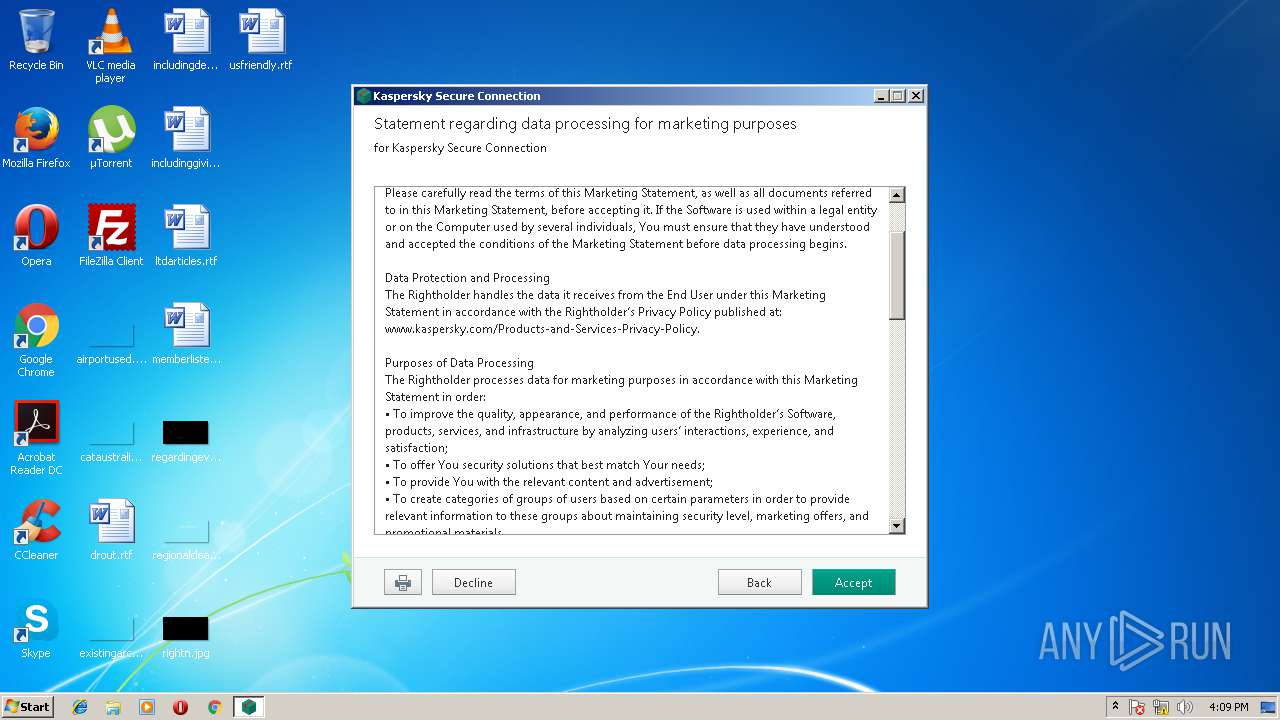Close the Kaspersky Secure Connection window
This screenshot has width=1280, height=720.
(915, 96)
